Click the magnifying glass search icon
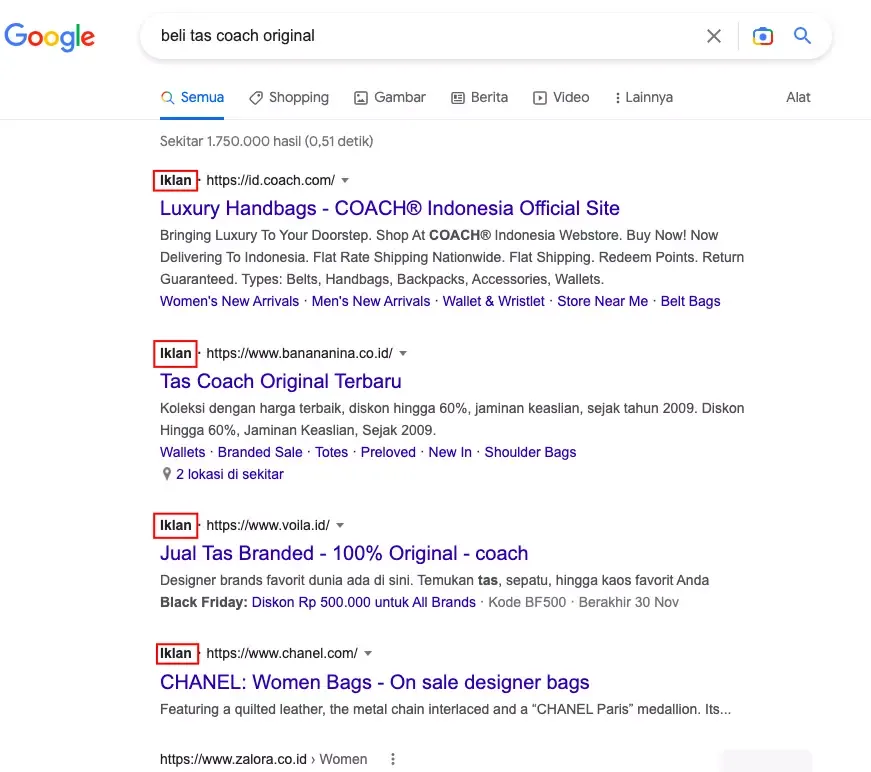 tap(802, 35)
